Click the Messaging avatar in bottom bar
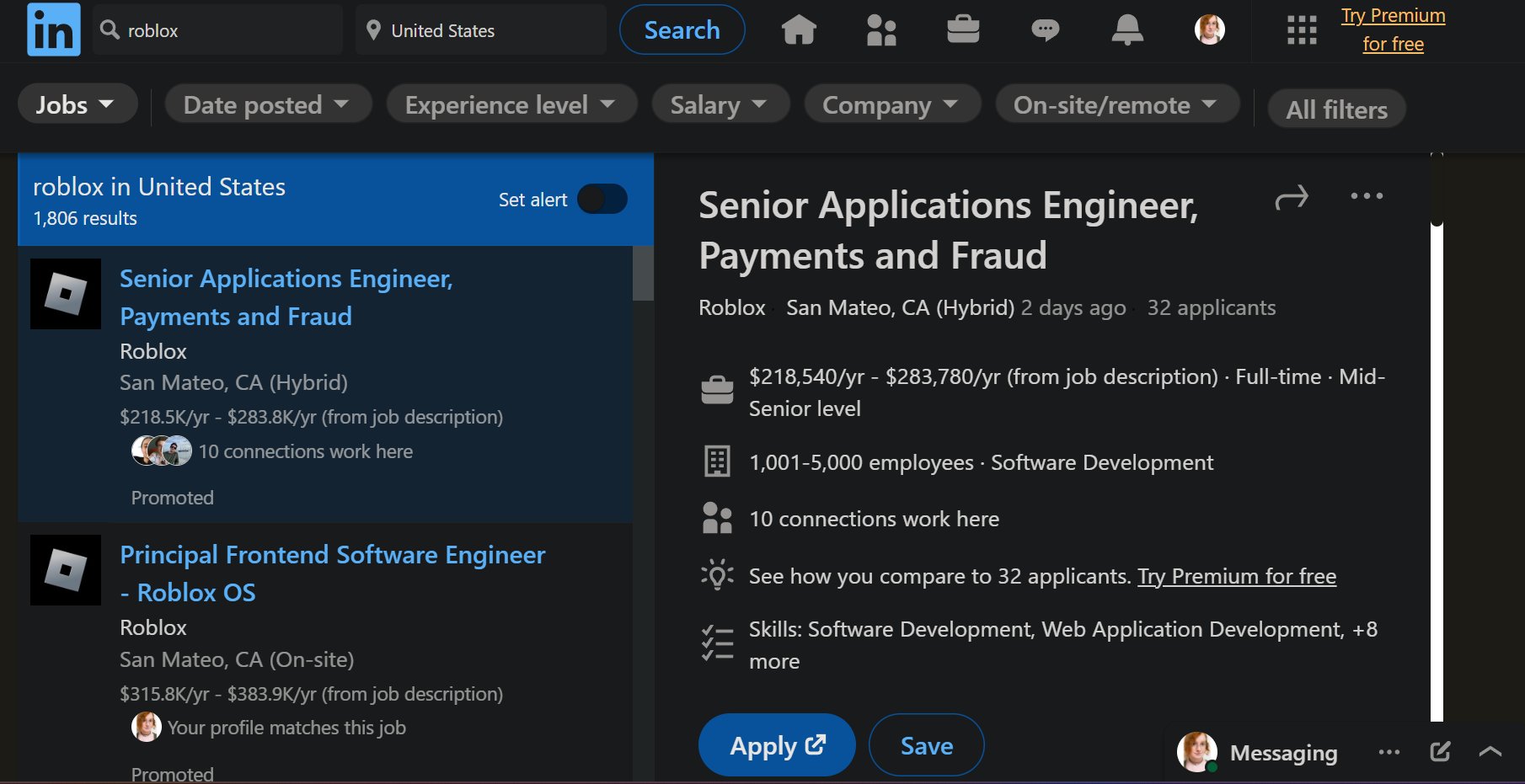 point(1197,752)
